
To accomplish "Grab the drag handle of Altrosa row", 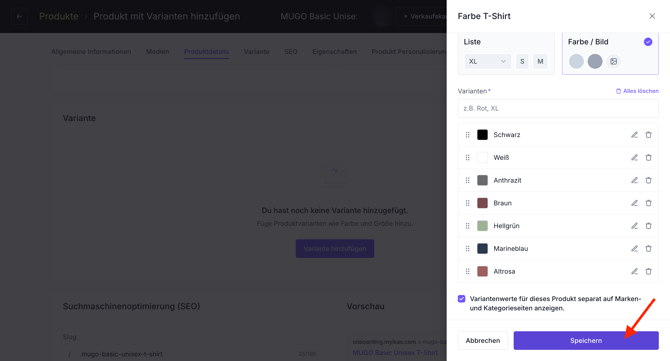I will coord(467,271).
